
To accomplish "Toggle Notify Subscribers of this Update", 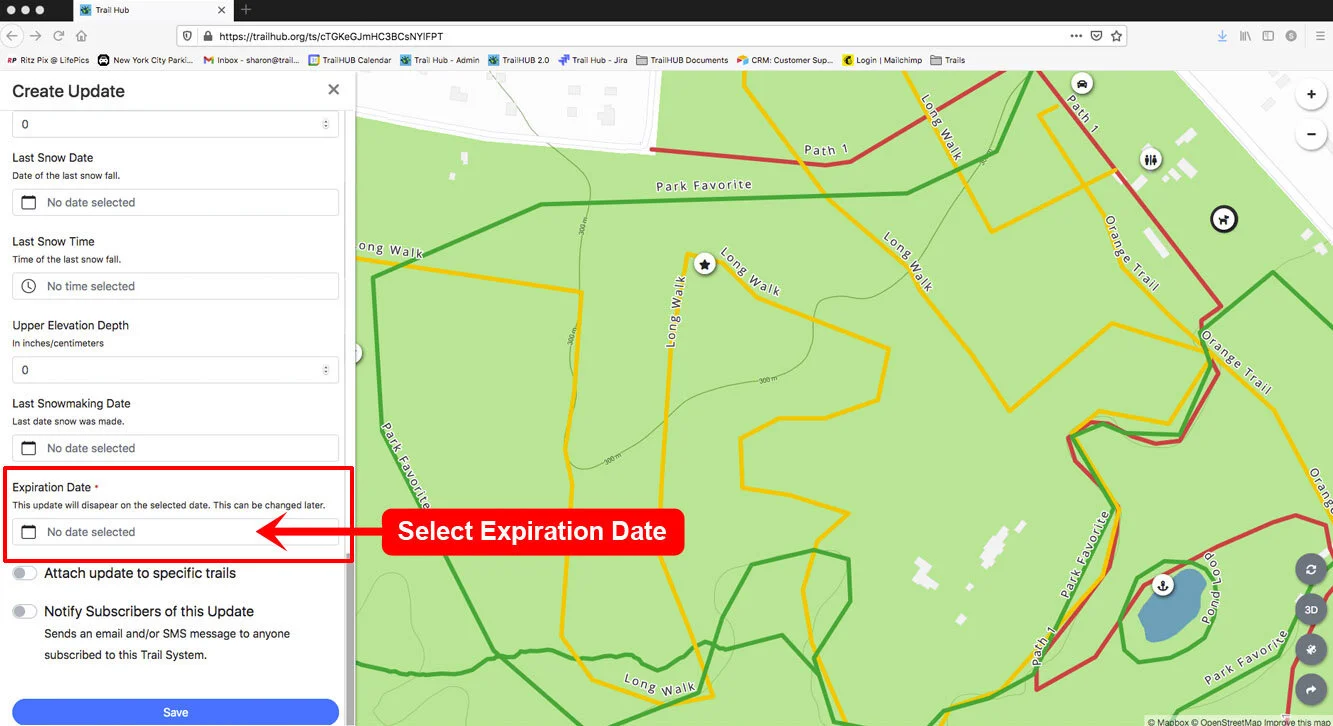I will coord(25,611).
